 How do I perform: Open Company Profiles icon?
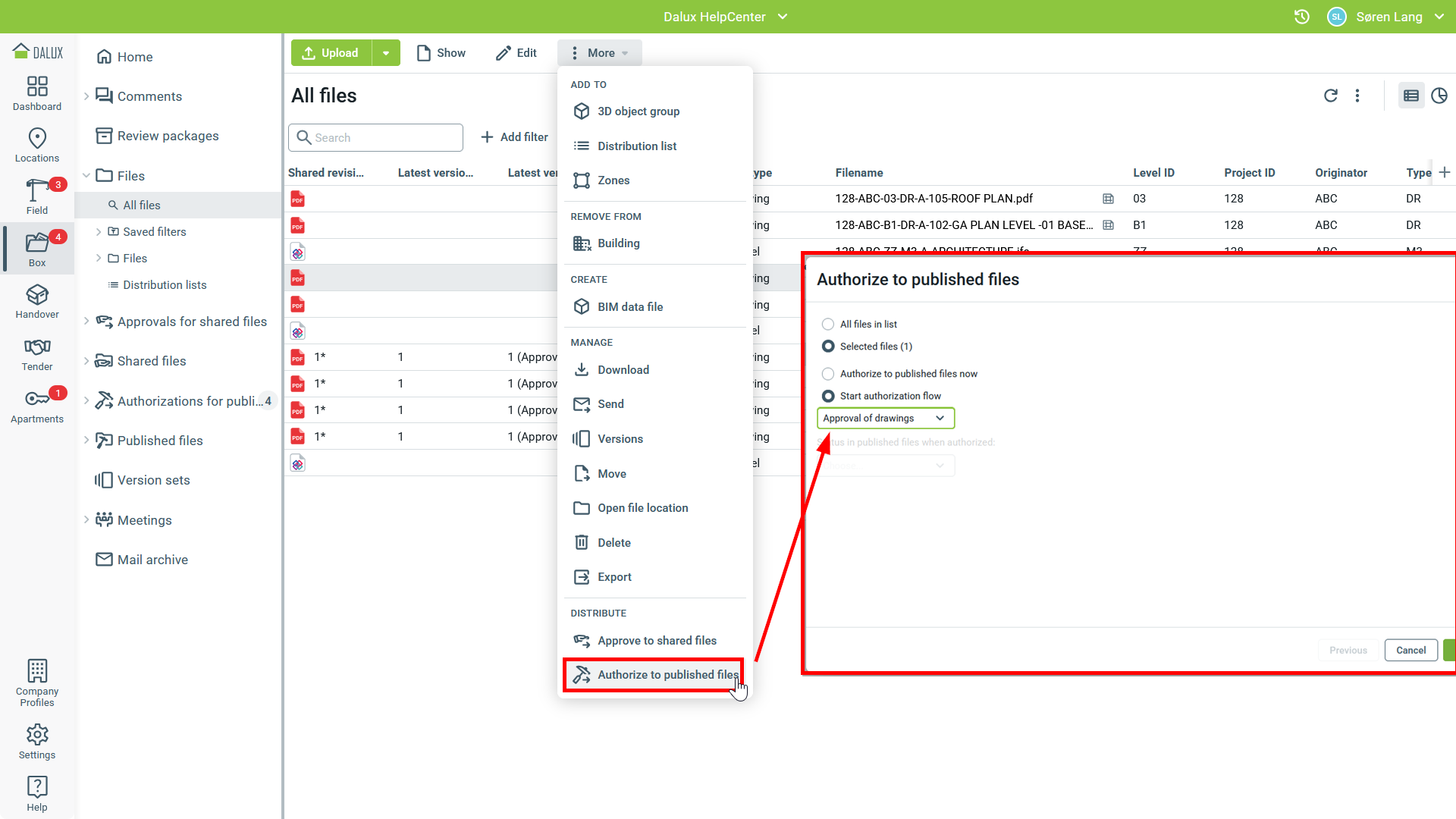click(x=36, y=682)
